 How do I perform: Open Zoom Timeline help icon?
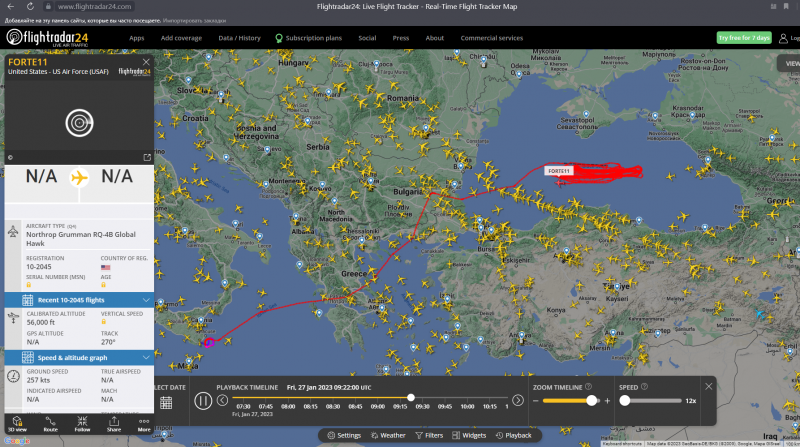coord(588,387)
